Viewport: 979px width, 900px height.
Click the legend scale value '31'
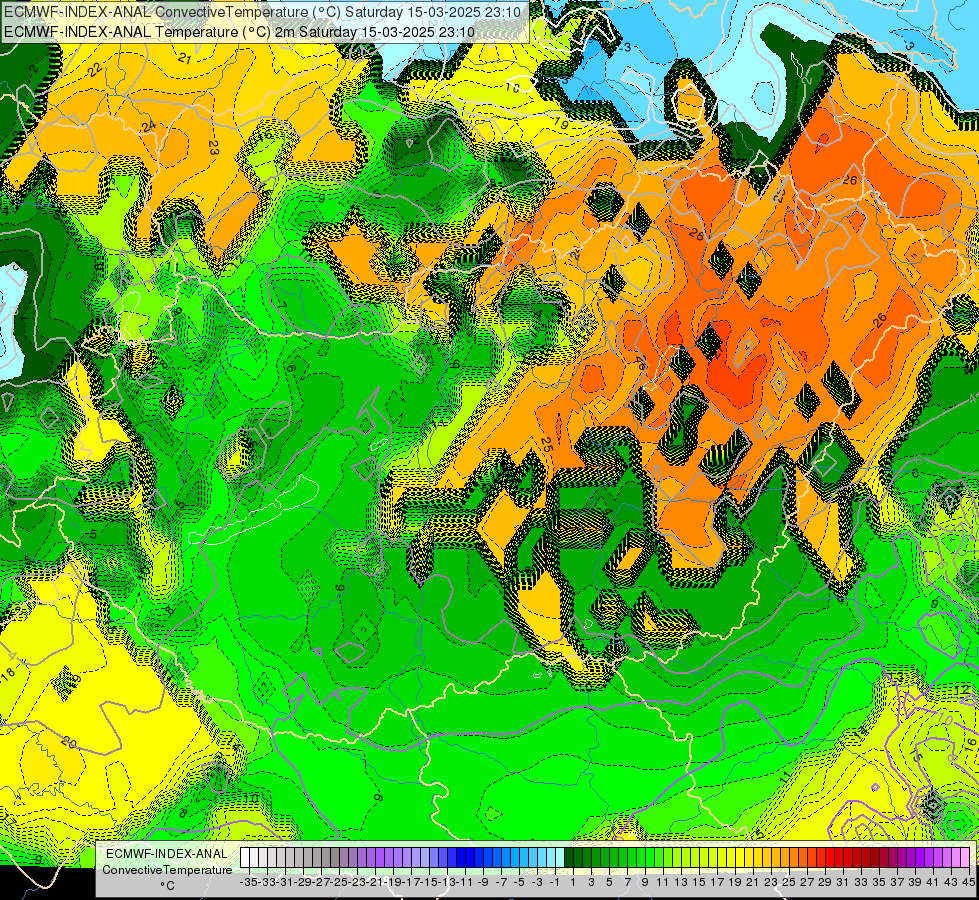842,882
